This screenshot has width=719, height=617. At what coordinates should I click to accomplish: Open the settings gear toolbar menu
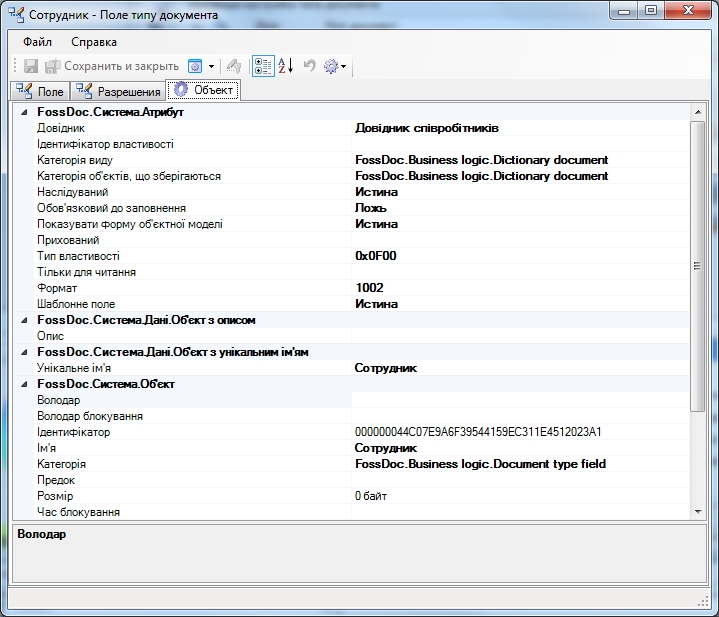pos(335,66)
